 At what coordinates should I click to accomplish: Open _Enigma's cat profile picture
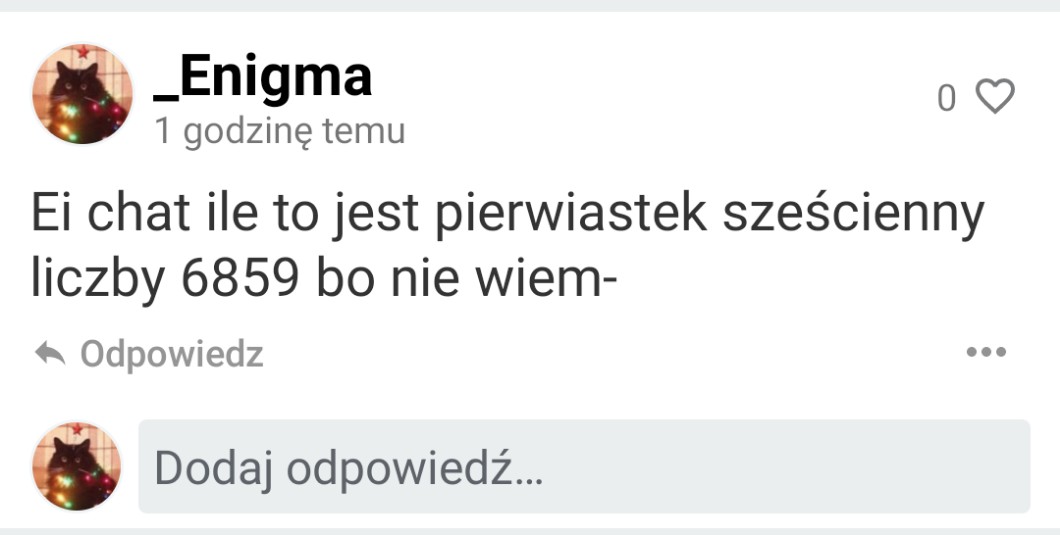coord(82,93)
